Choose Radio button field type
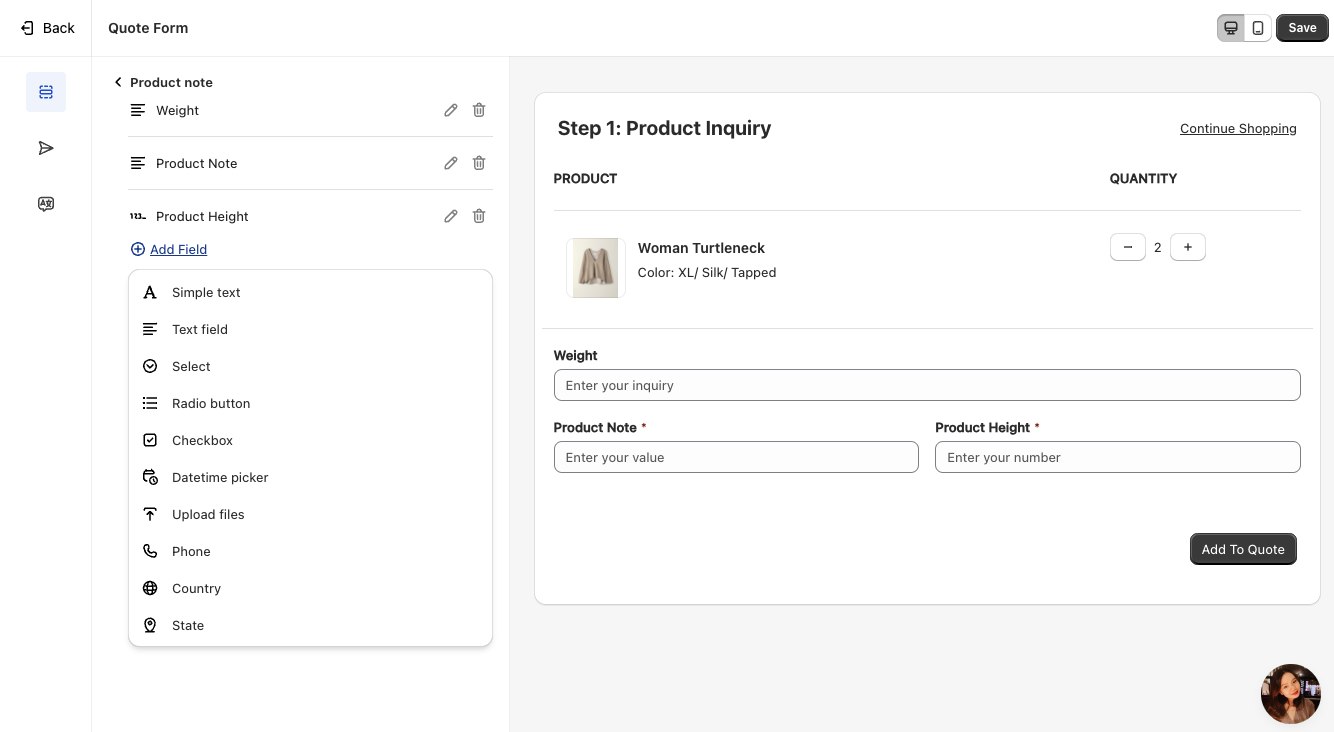This screenshot has width=1334, height=732. pyautogui.click(x=211, y=404)
